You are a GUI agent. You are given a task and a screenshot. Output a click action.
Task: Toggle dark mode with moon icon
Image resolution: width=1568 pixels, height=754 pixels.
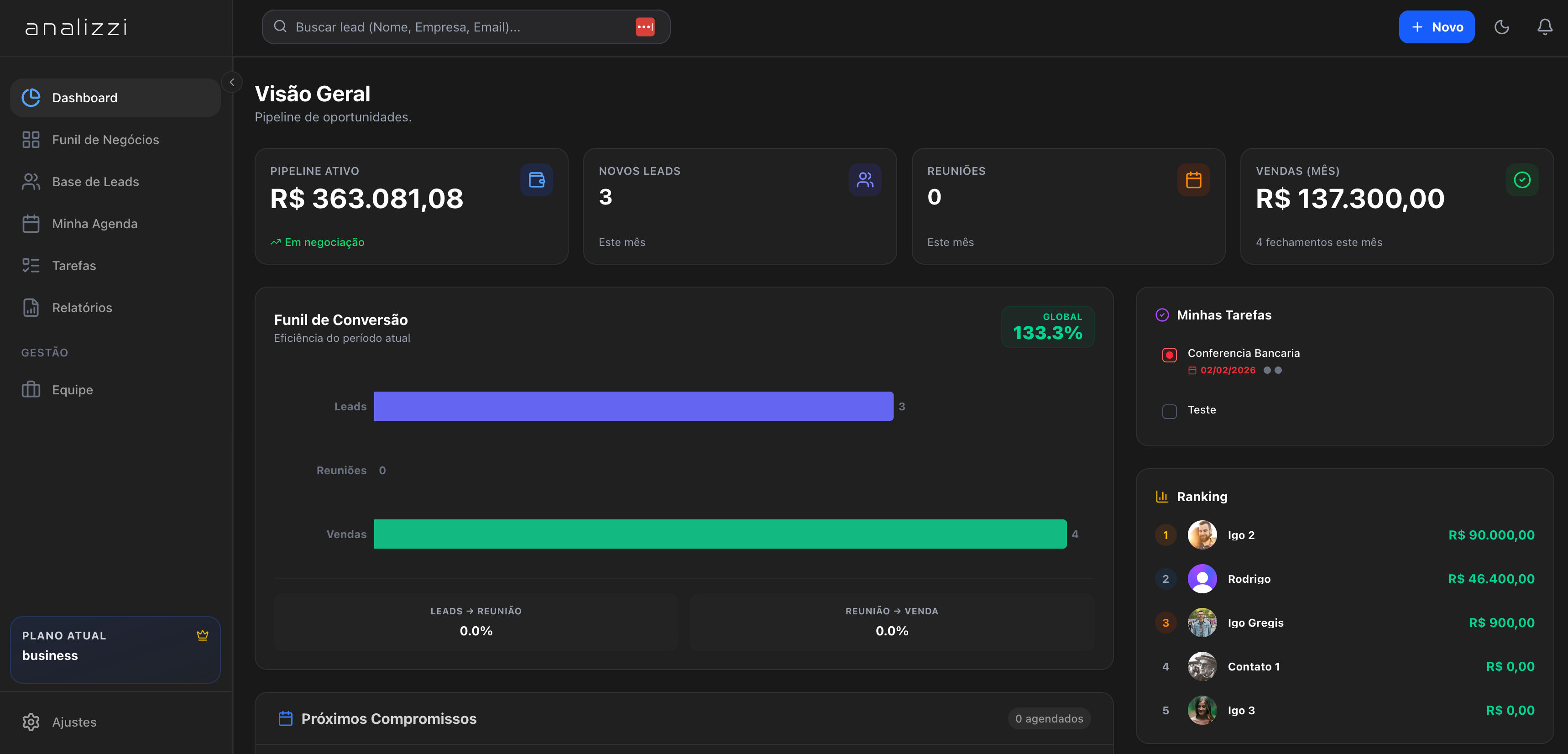(1502, 27)
